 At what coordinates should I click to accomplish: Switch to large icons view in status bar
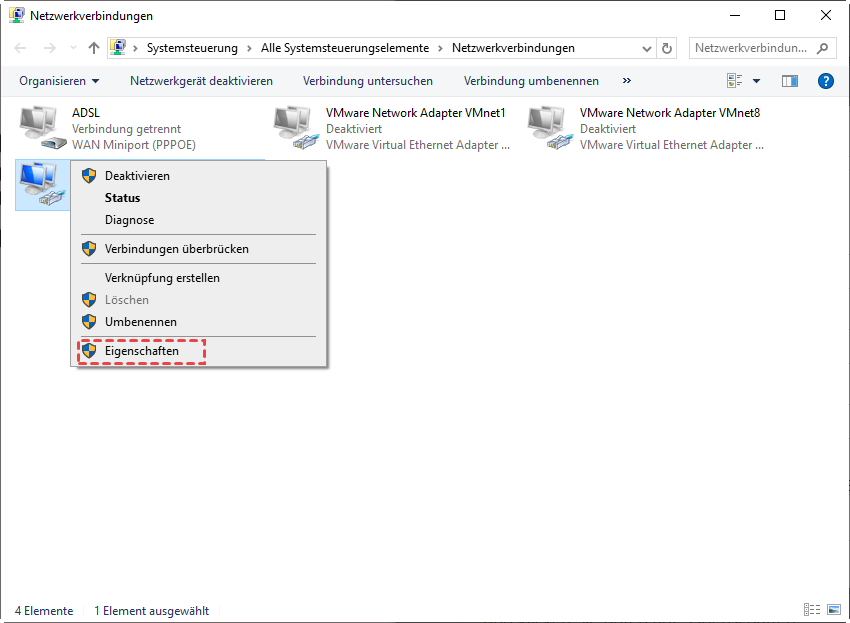tap(834, 609)
